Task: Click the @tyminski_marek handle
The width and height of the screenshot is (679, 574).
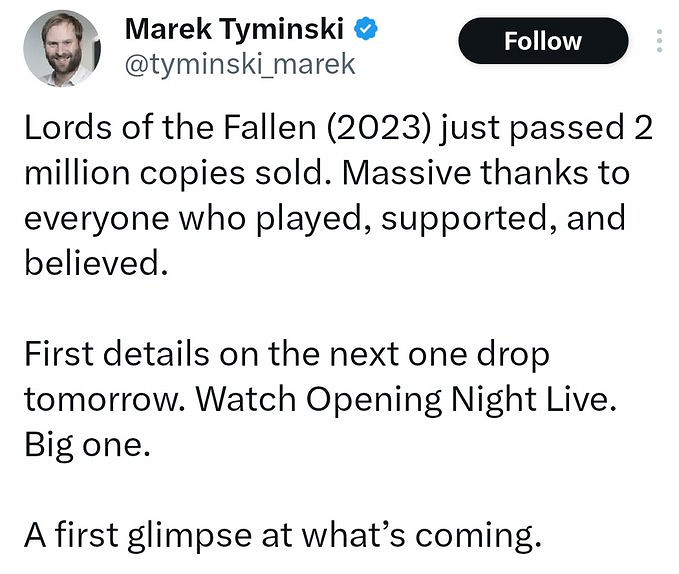Action: [239, 64]
